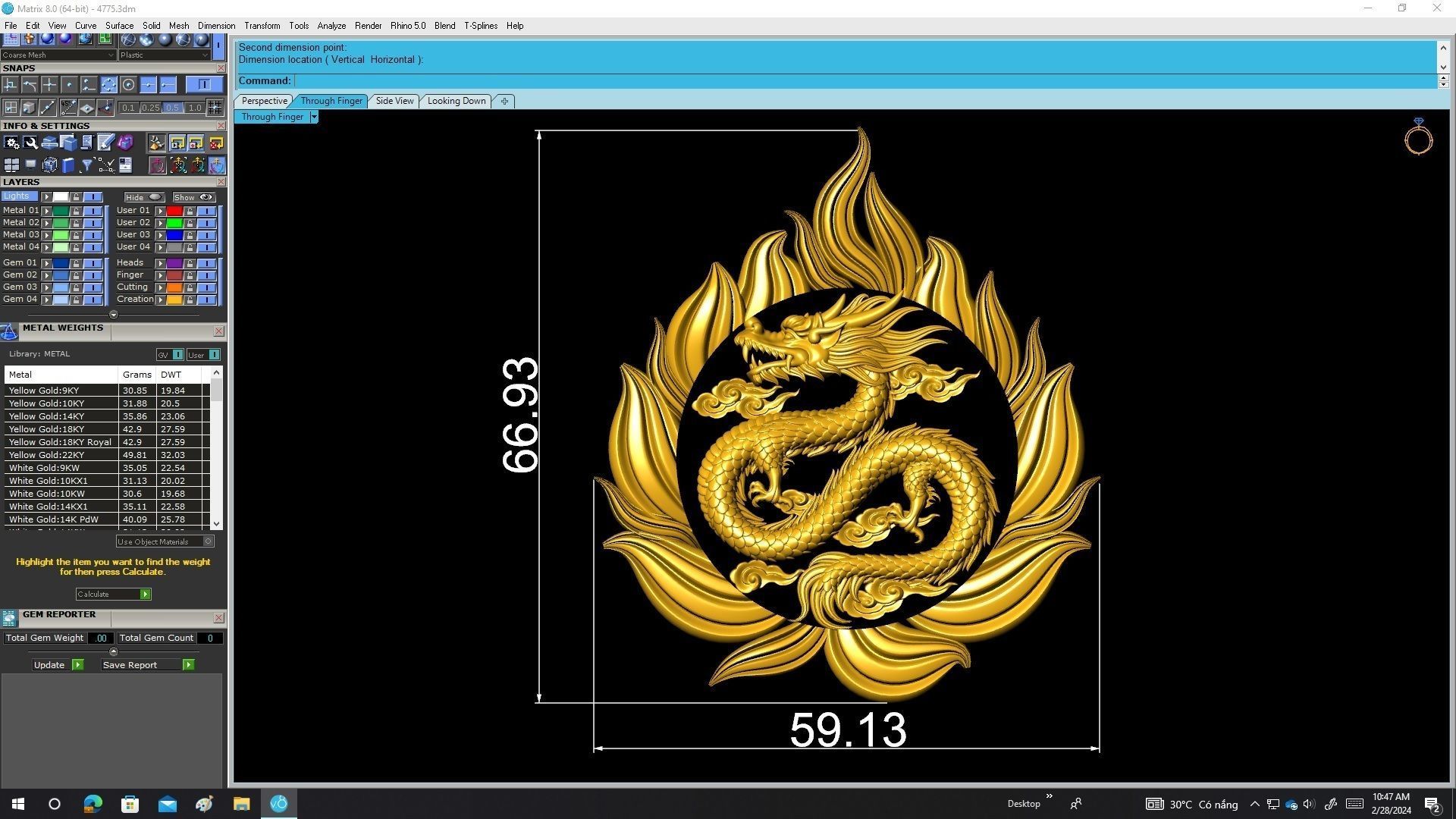Toggle the GV library switch in Metal Weights
Screen dimensions: 1456x819
pos(178,355)
